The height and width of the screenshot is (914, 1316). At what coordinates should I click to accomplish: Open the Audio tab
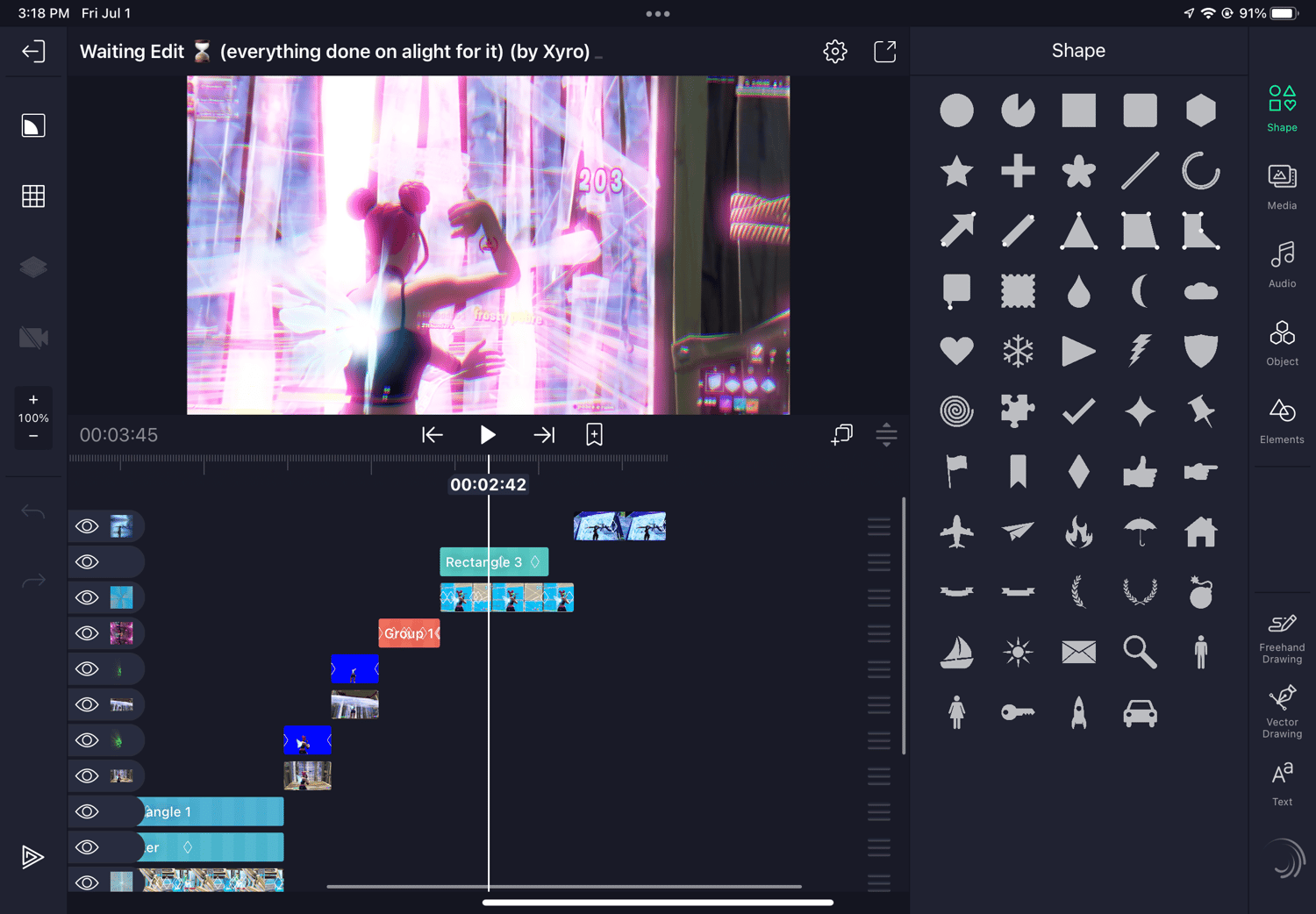pos(1282,265)
